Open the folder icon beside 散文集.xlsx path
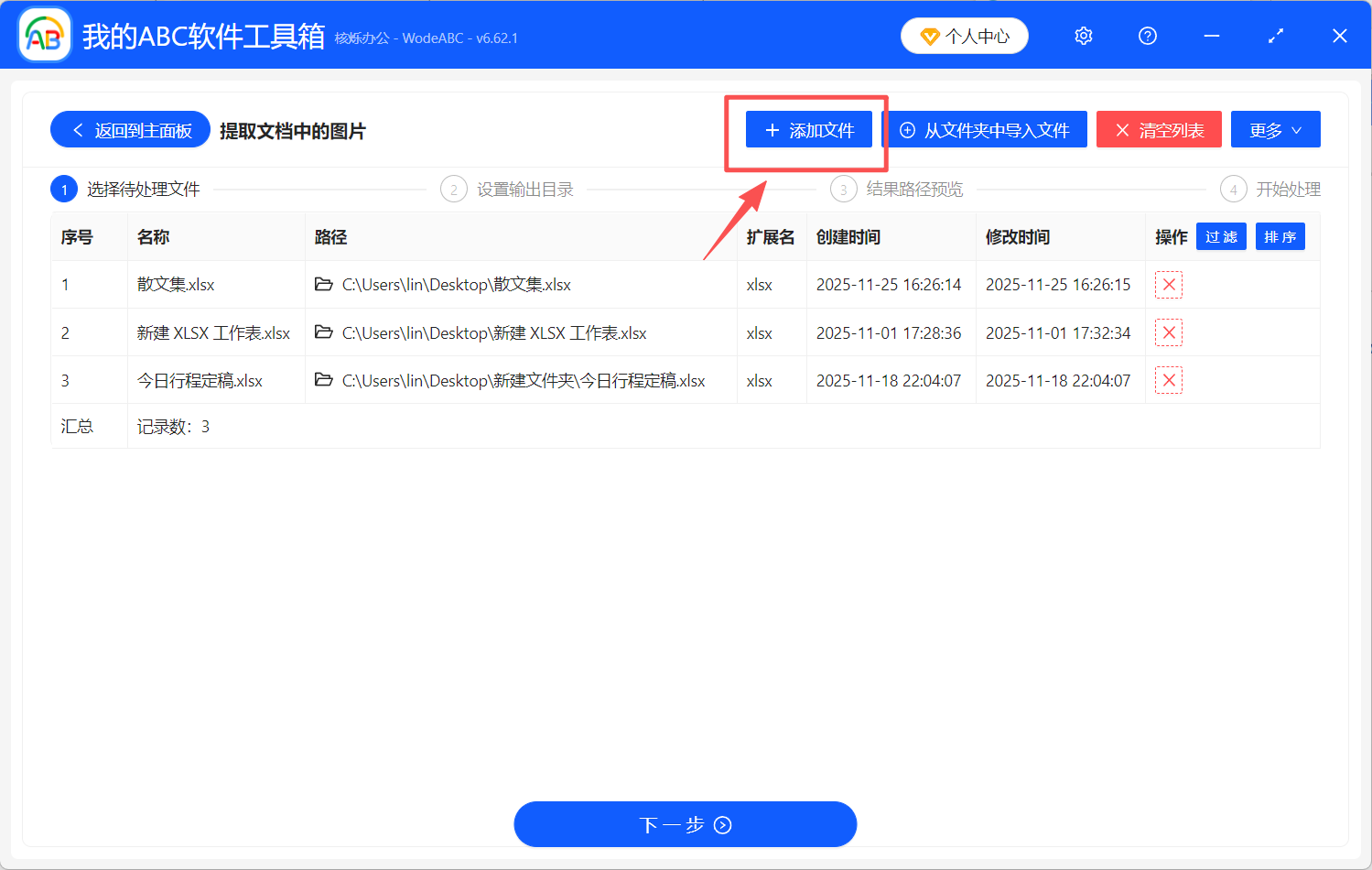Screen dimensions: 1372x870 [x=324, y=285]
